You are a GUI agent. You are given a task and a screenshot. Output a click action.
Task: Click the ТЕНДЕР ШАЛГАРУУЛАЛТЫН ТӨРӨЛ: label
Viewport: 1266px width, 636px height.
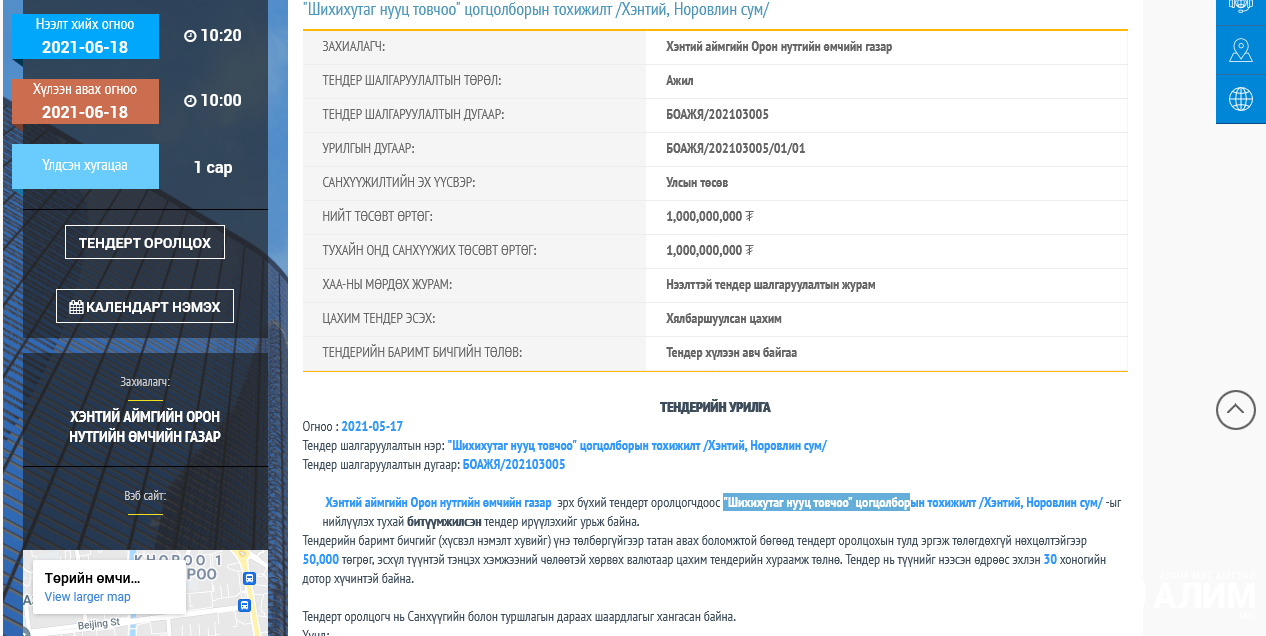pyautogui.click(x=412, y=81)
